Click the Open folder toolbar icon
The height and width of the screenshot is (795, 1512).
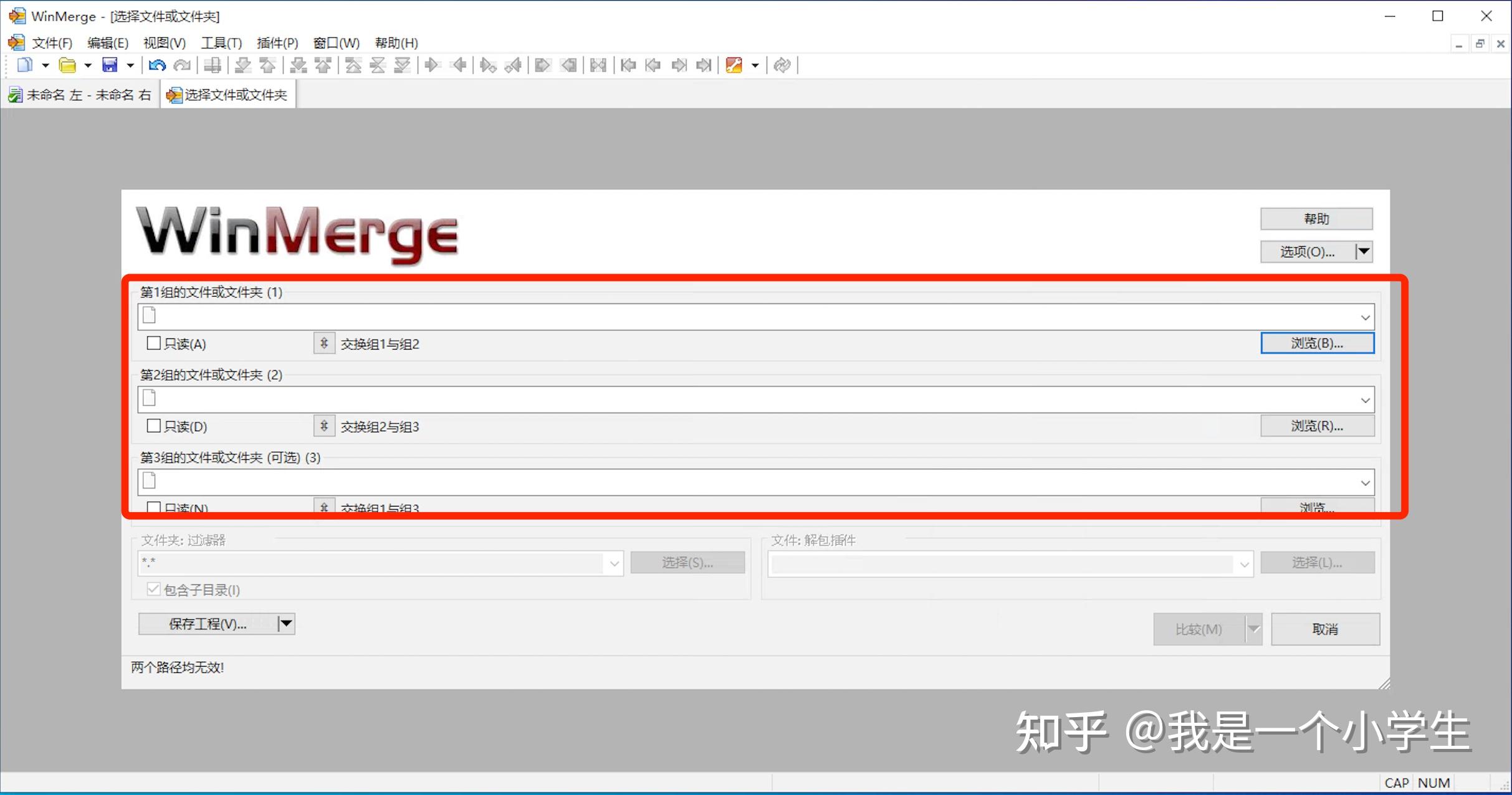coord(67,65)
